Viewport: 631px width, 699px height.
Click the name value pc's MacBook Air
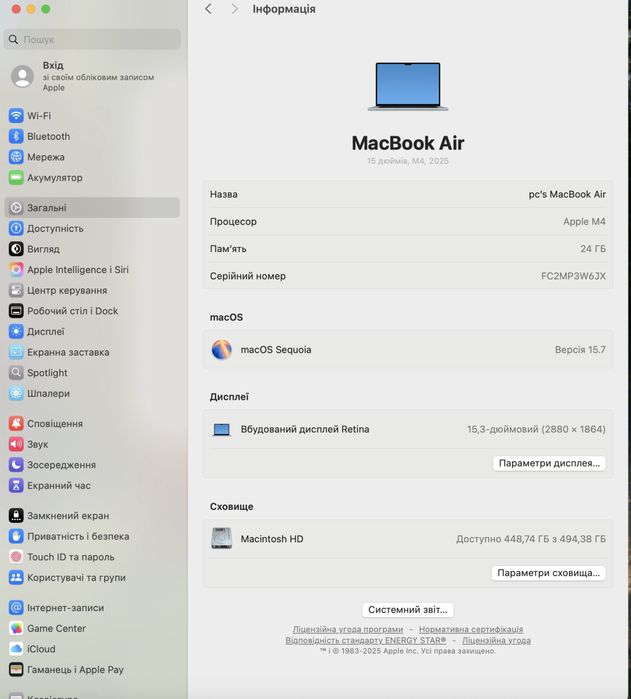pos(567,194)
